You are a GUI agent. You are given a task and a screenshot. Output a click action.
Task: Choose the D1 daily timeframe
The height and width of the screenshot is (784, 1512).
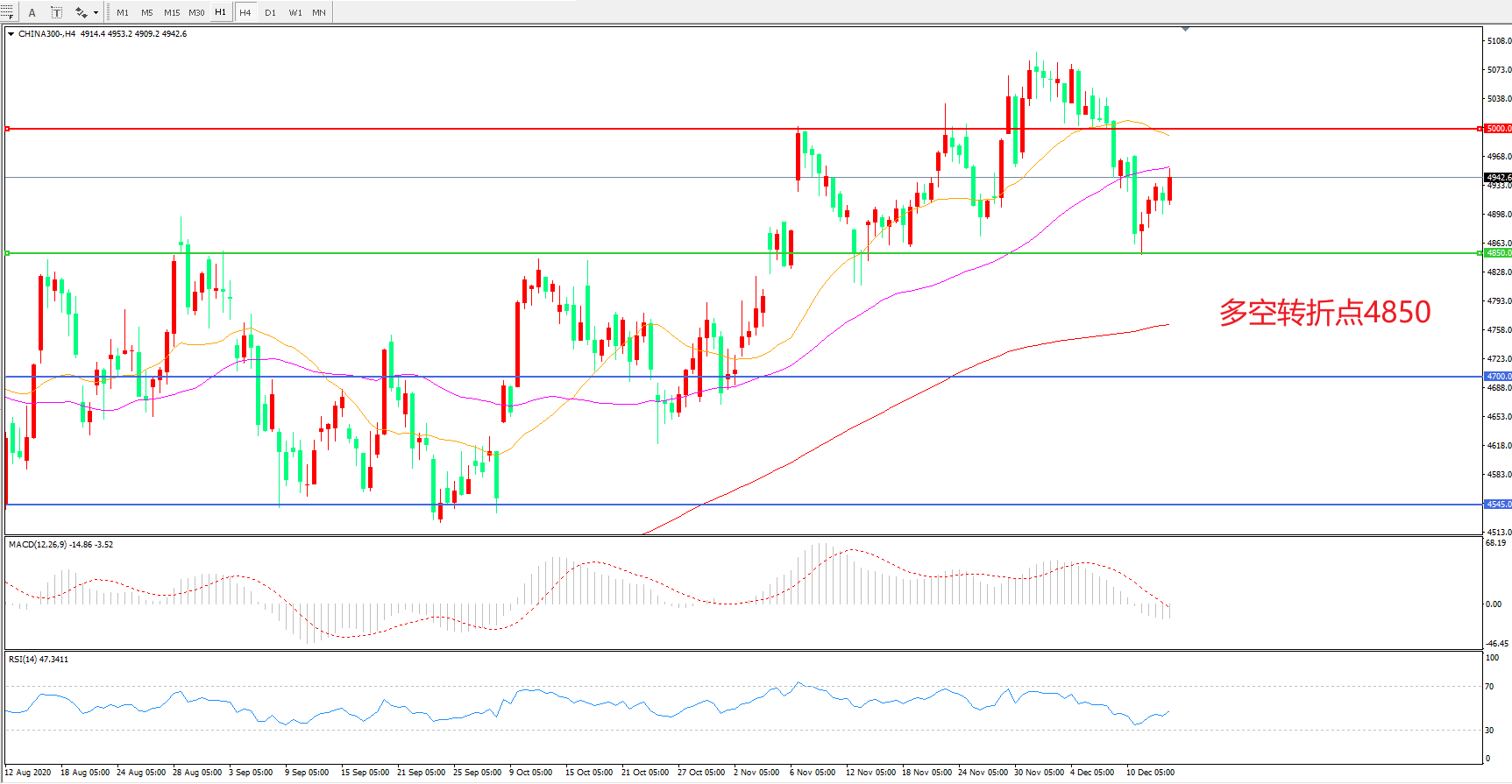[270, 12]
